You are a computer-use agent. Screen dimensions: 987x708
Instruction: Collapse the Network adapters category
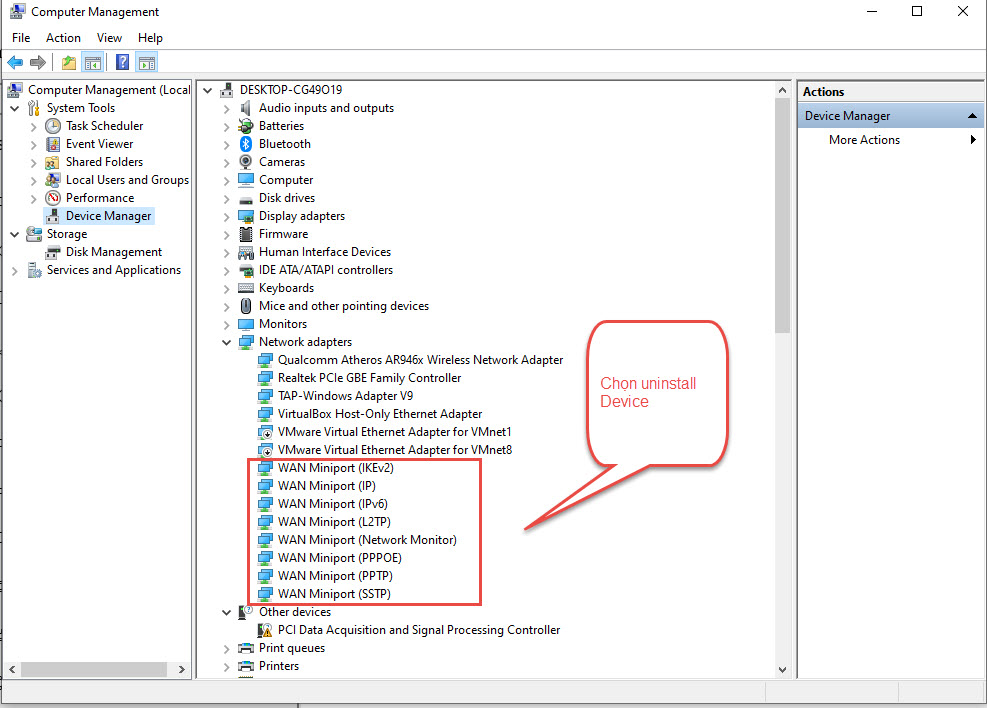(227, 342)
